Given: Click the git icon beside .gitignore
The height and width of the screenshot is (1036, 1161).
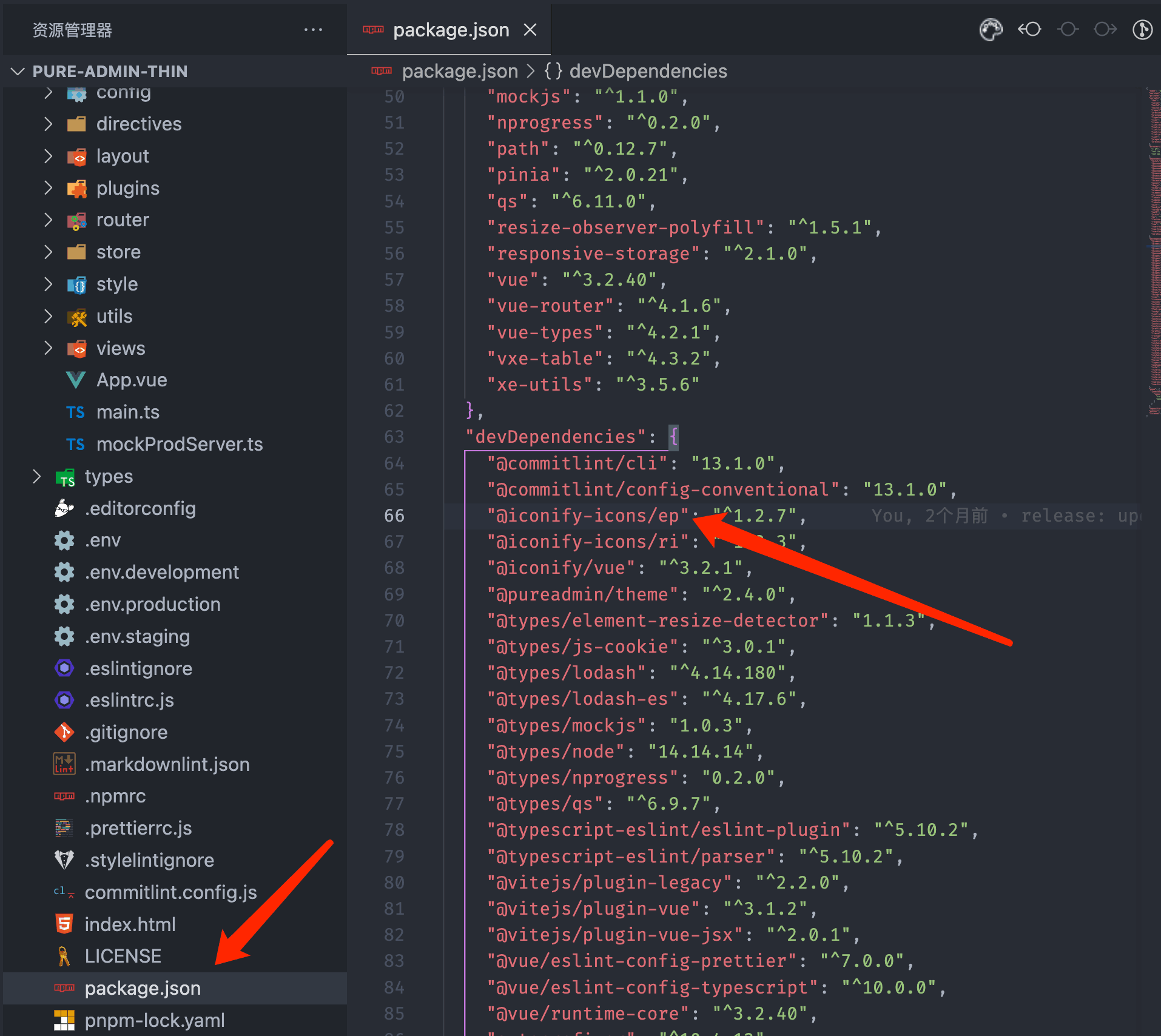Looking at the screenshot, I should [64, 732].
